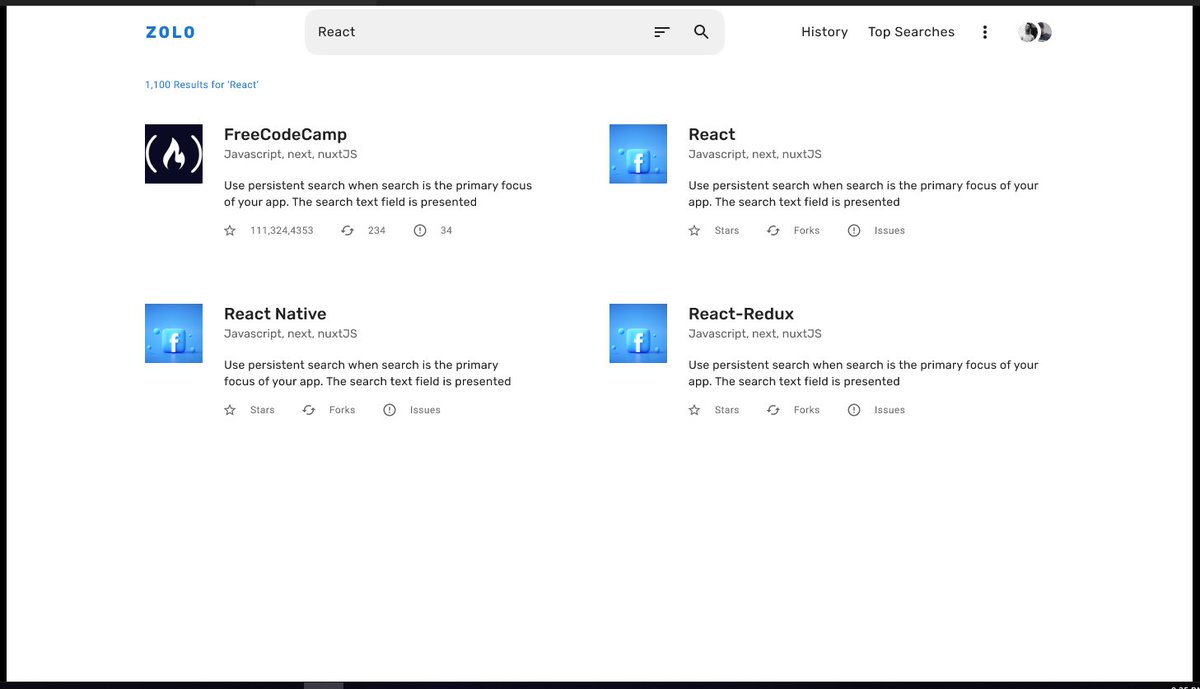Click 'Stars' label in React Native card
Image resolution: width=1200 pixels, height=689 pixels.
tap(263, 410)
